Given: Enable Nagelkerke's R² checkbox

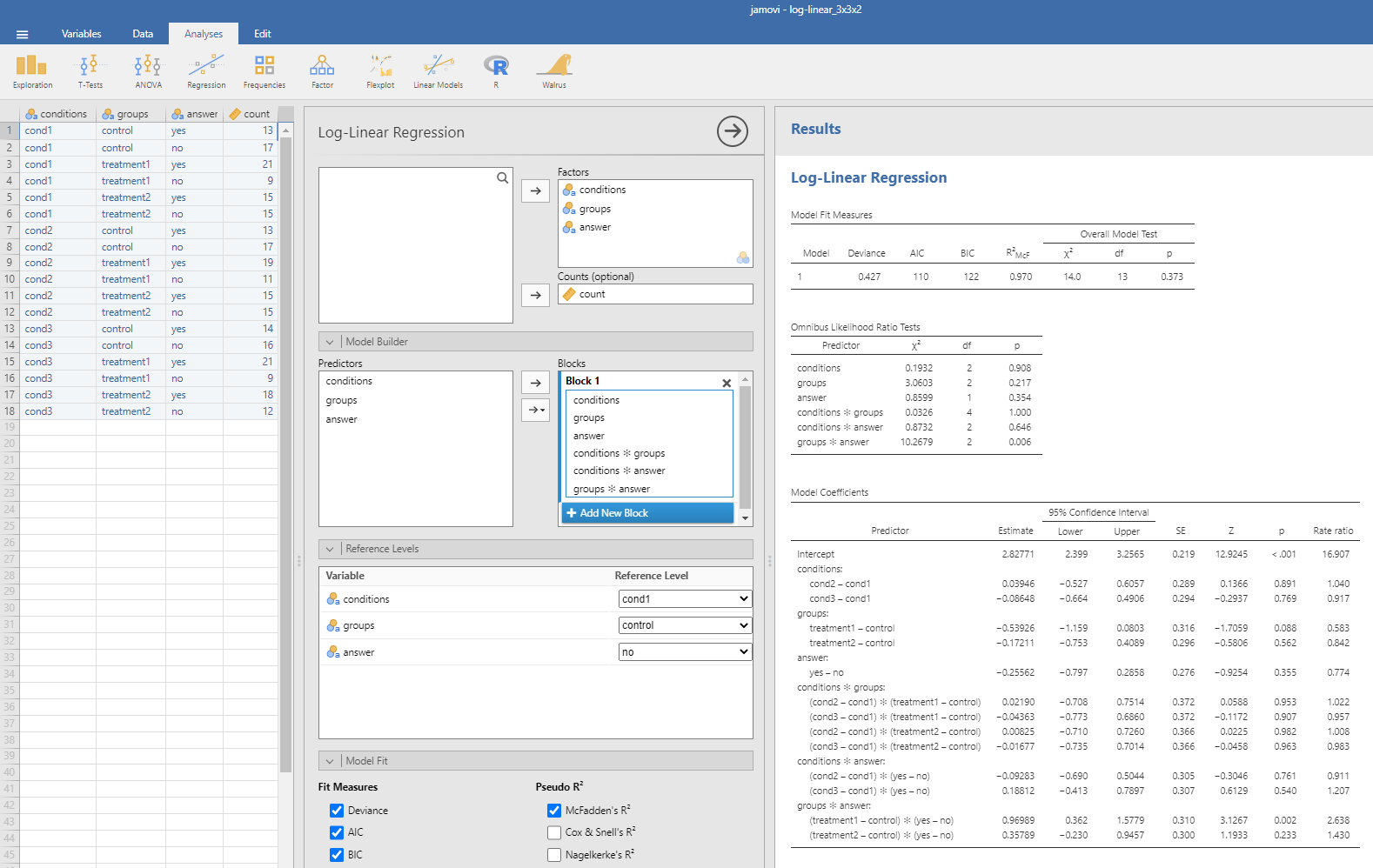Looking at the screenshot, I should point(554,855).
